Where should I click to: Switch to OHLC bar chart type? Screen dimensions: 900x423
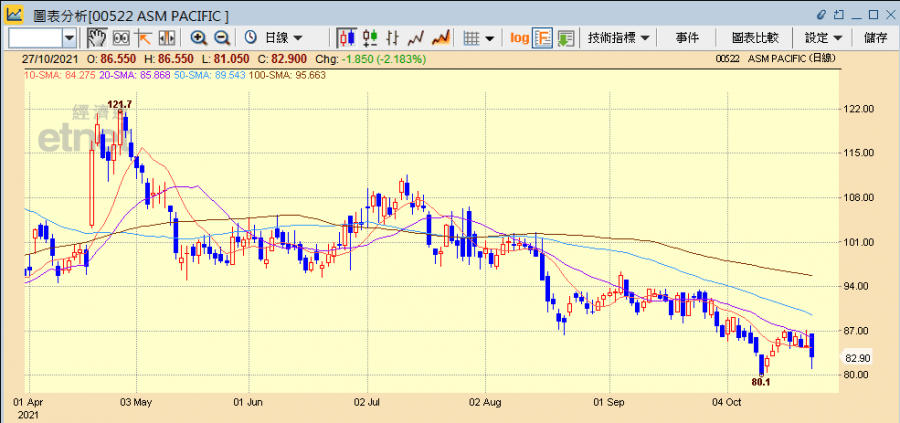click(x=371, y=38)
